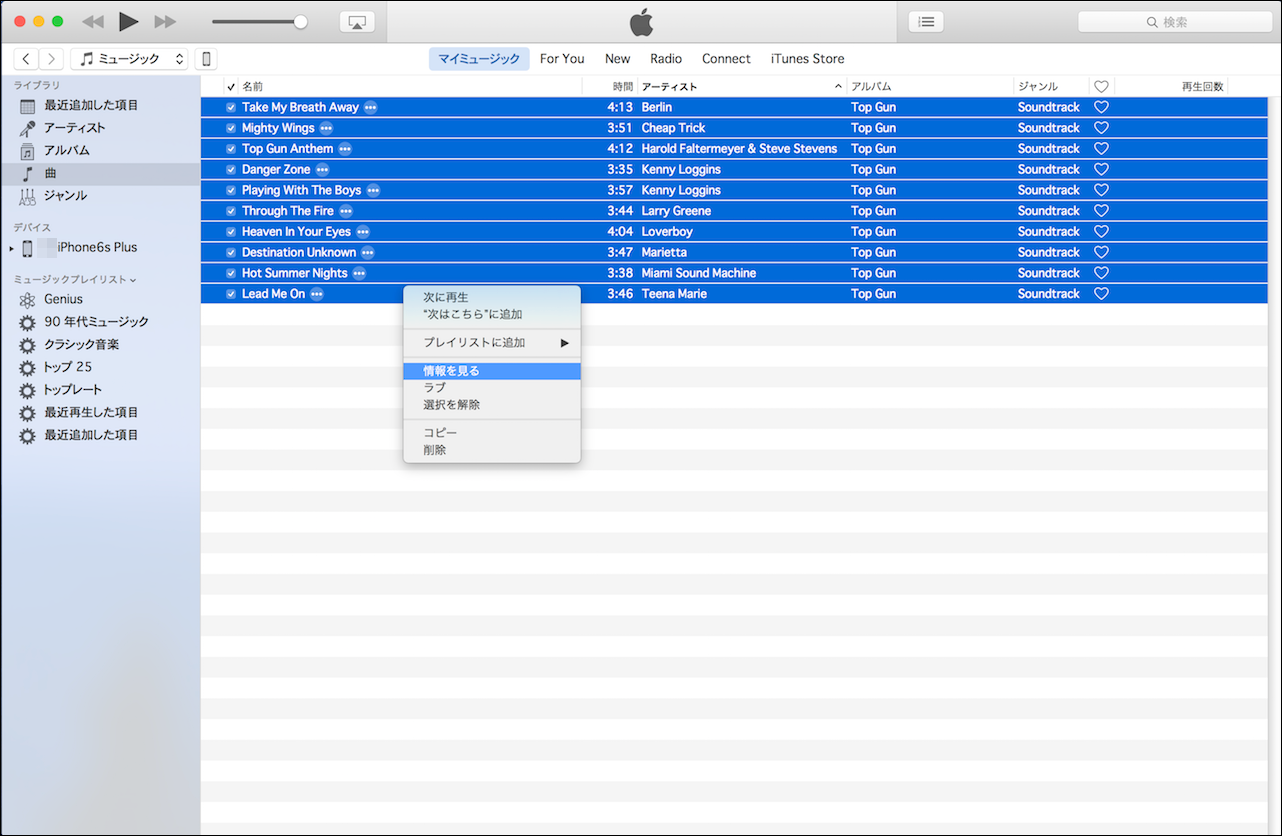Click the more options dots for Lead Me On
The width and height of the screenshot is (1282, 836).
[x=317, y=294]
